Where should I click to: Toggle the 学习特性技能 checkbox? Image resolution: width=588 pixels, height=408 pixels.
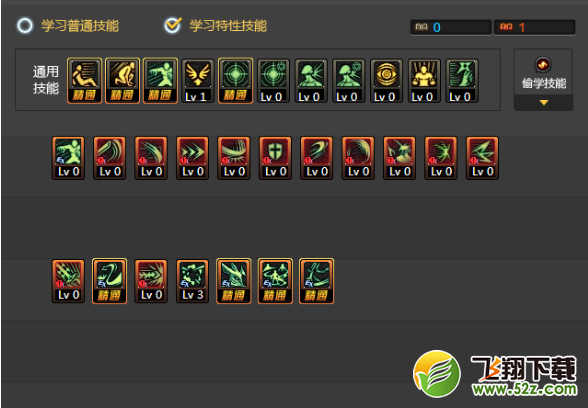tap(173, 25)
